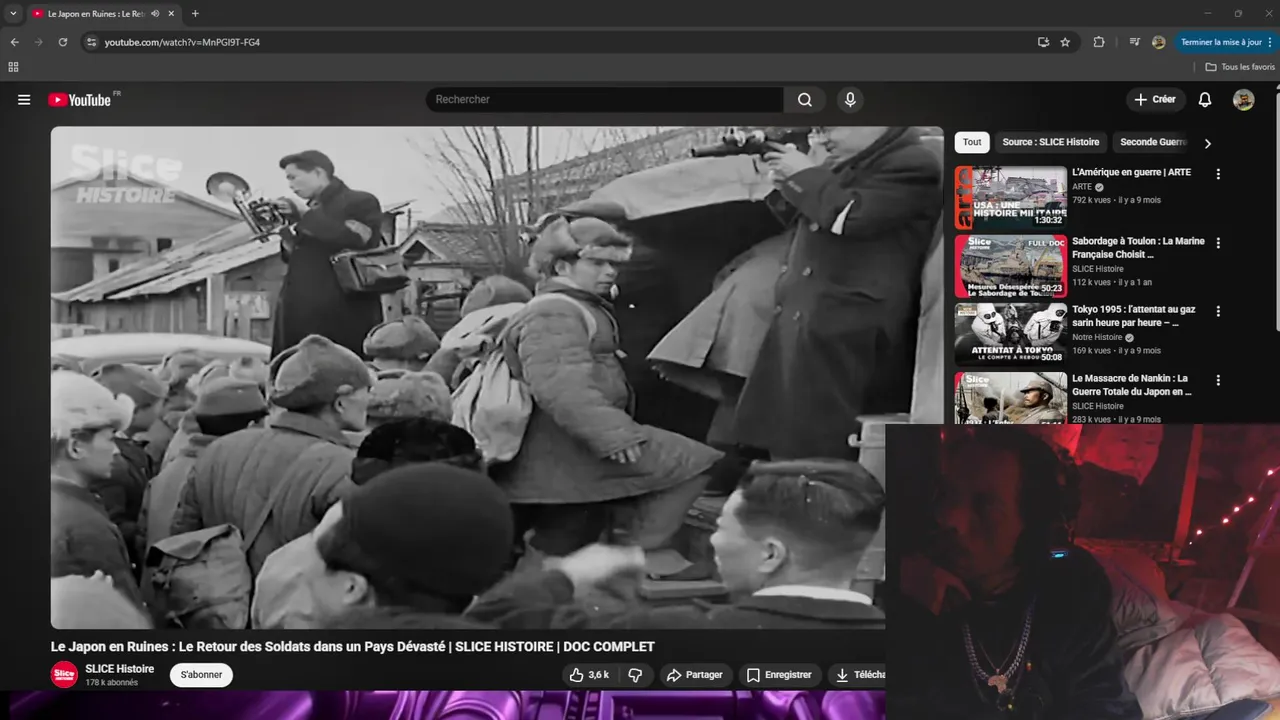Screen dimensions: 1280x720
Task: Select the Tout filter chip
Action: pyautogui.click(x=972, y=142)
